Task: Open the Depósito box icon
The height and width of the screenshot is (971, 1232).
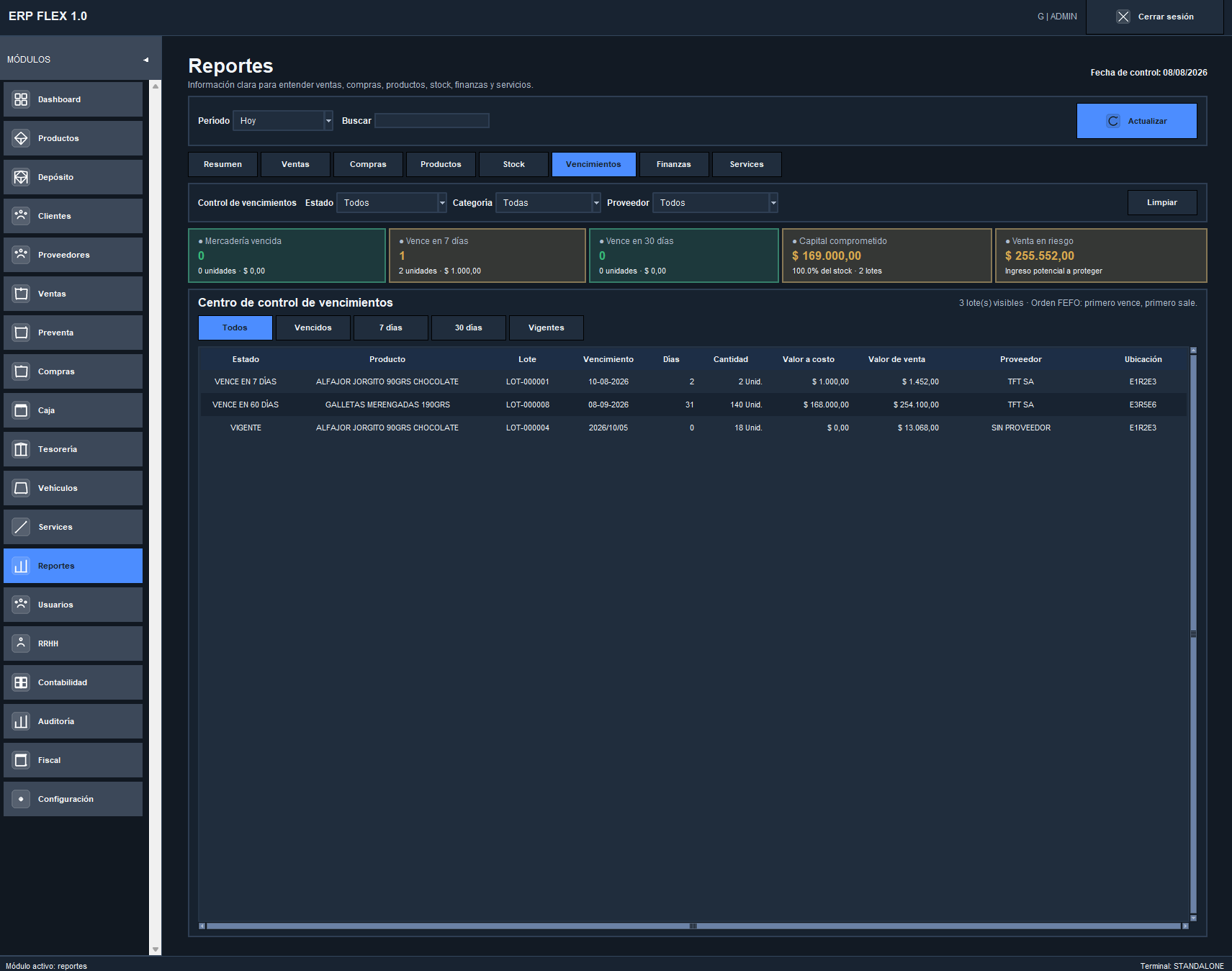Action: 21,177
